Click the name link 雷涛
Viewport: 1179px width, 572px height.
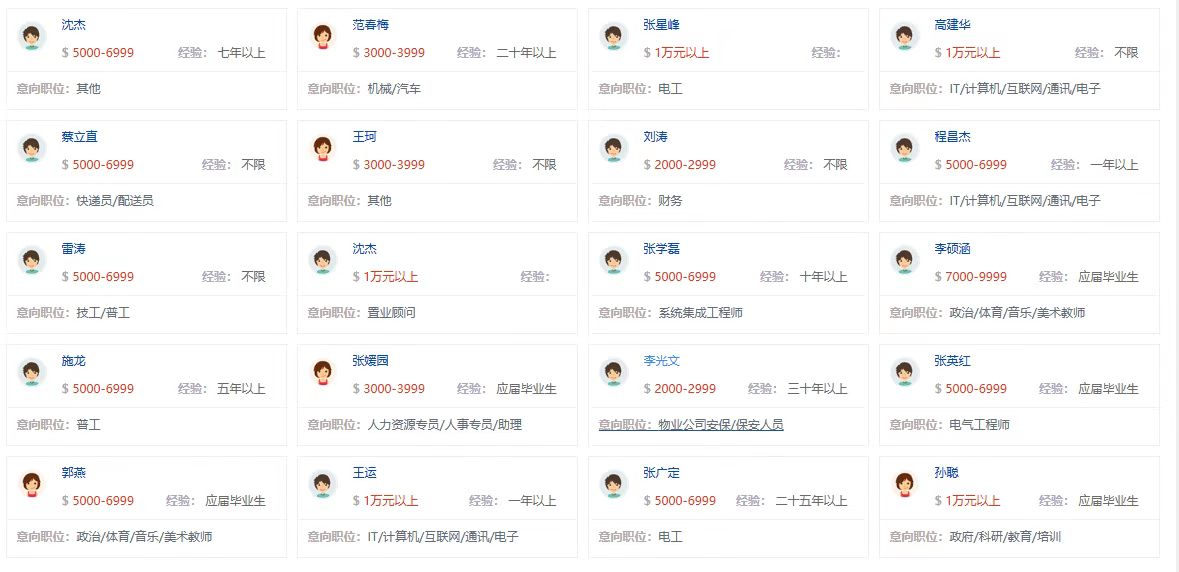point(73,249)
